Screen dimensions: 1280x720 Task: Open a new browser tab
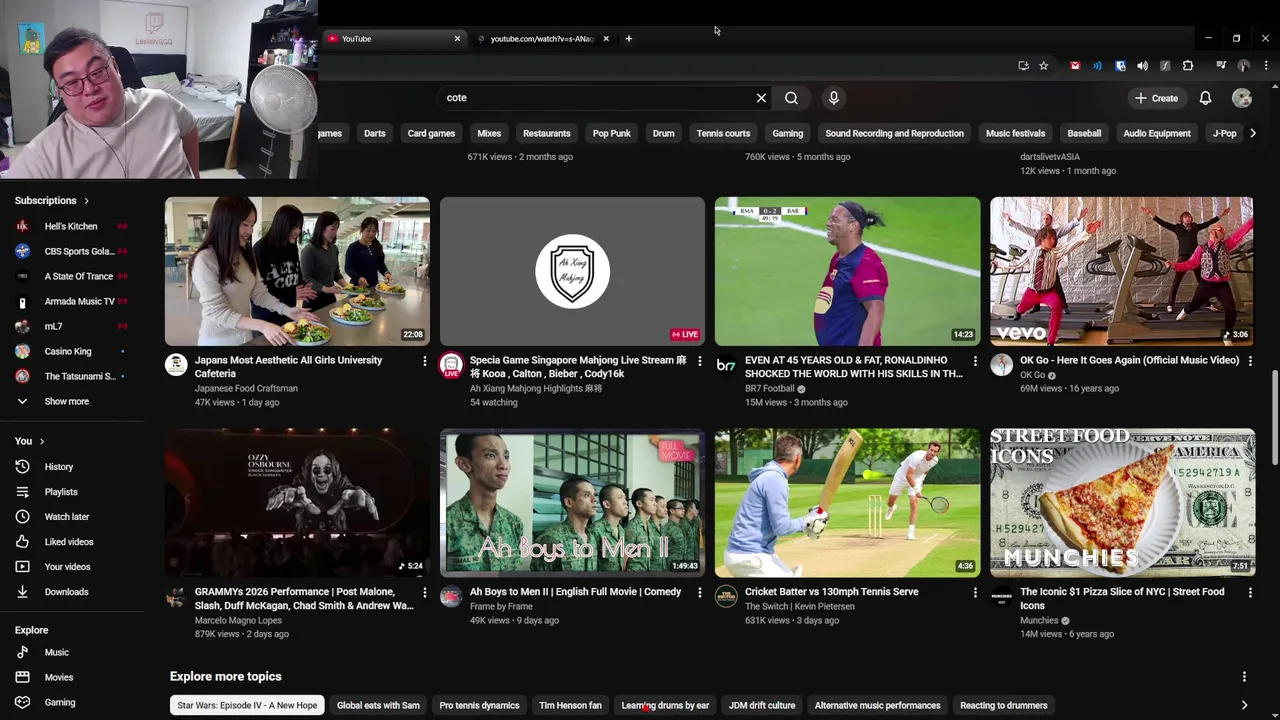tap(628, 39)
